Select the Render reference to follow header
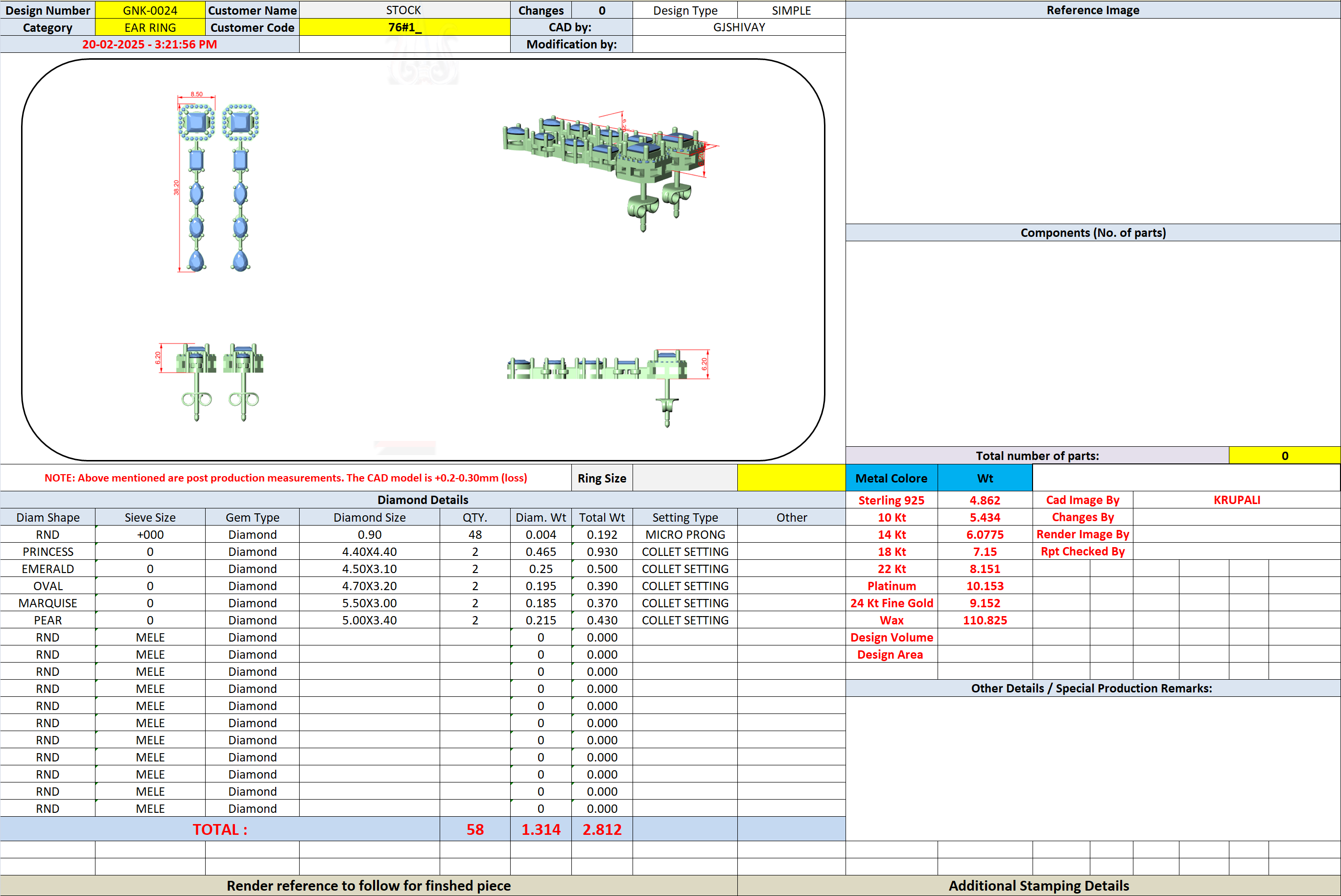Screen dimensions: 1341x896 pyautogui.click(x=369, y=885)
